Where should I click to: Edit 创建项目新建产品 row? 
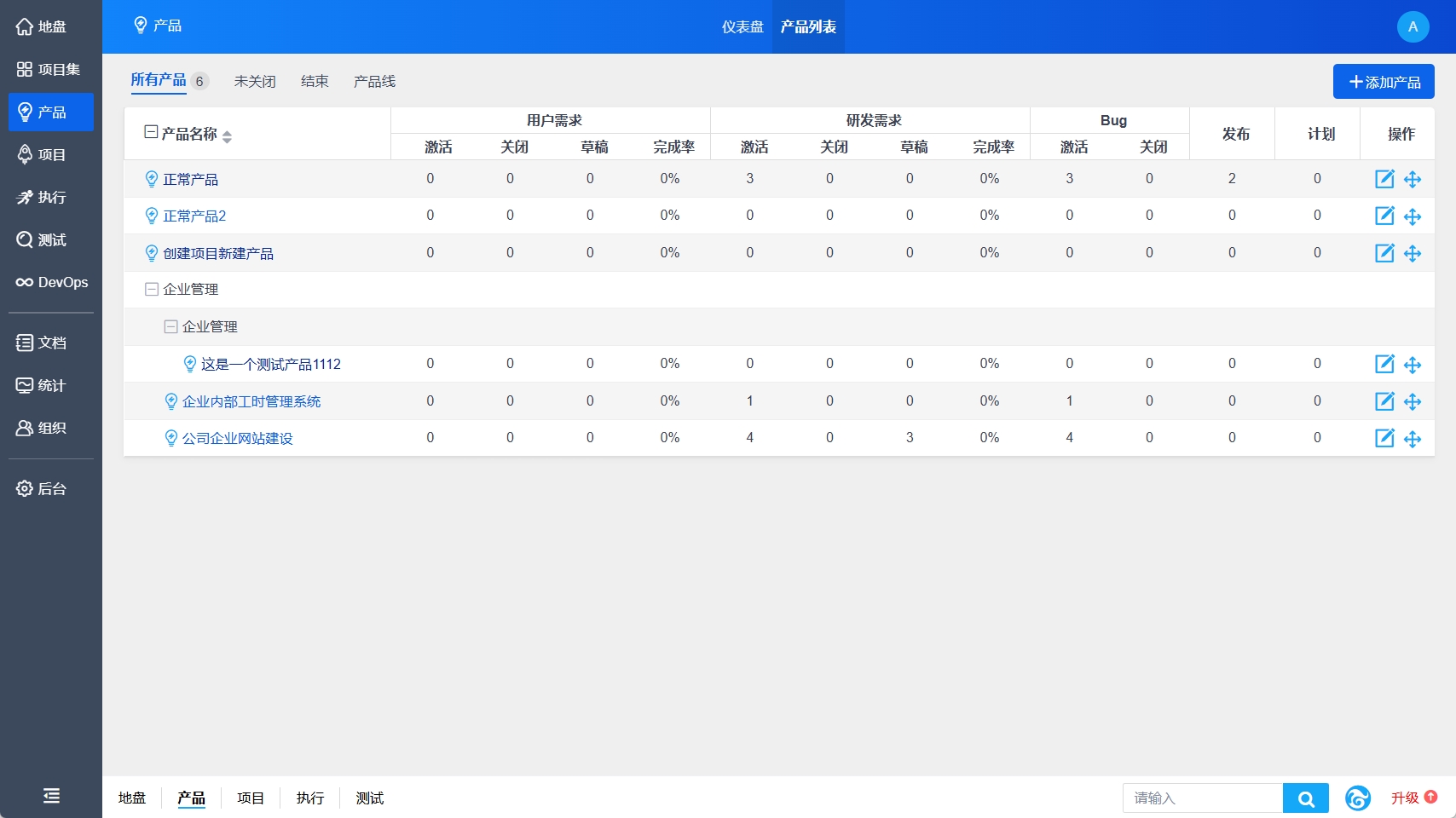coord(1384,253)
